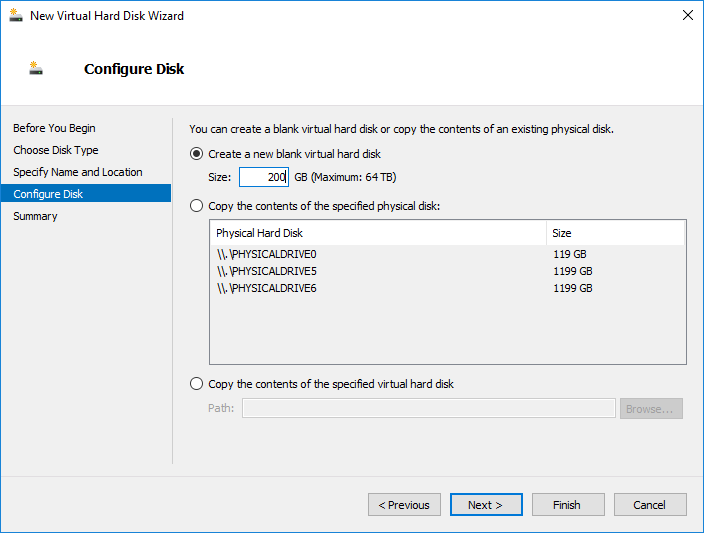Open the Choose Disk Type step
The height and width of the screenshot is (533, 704).
click(56, 150)
